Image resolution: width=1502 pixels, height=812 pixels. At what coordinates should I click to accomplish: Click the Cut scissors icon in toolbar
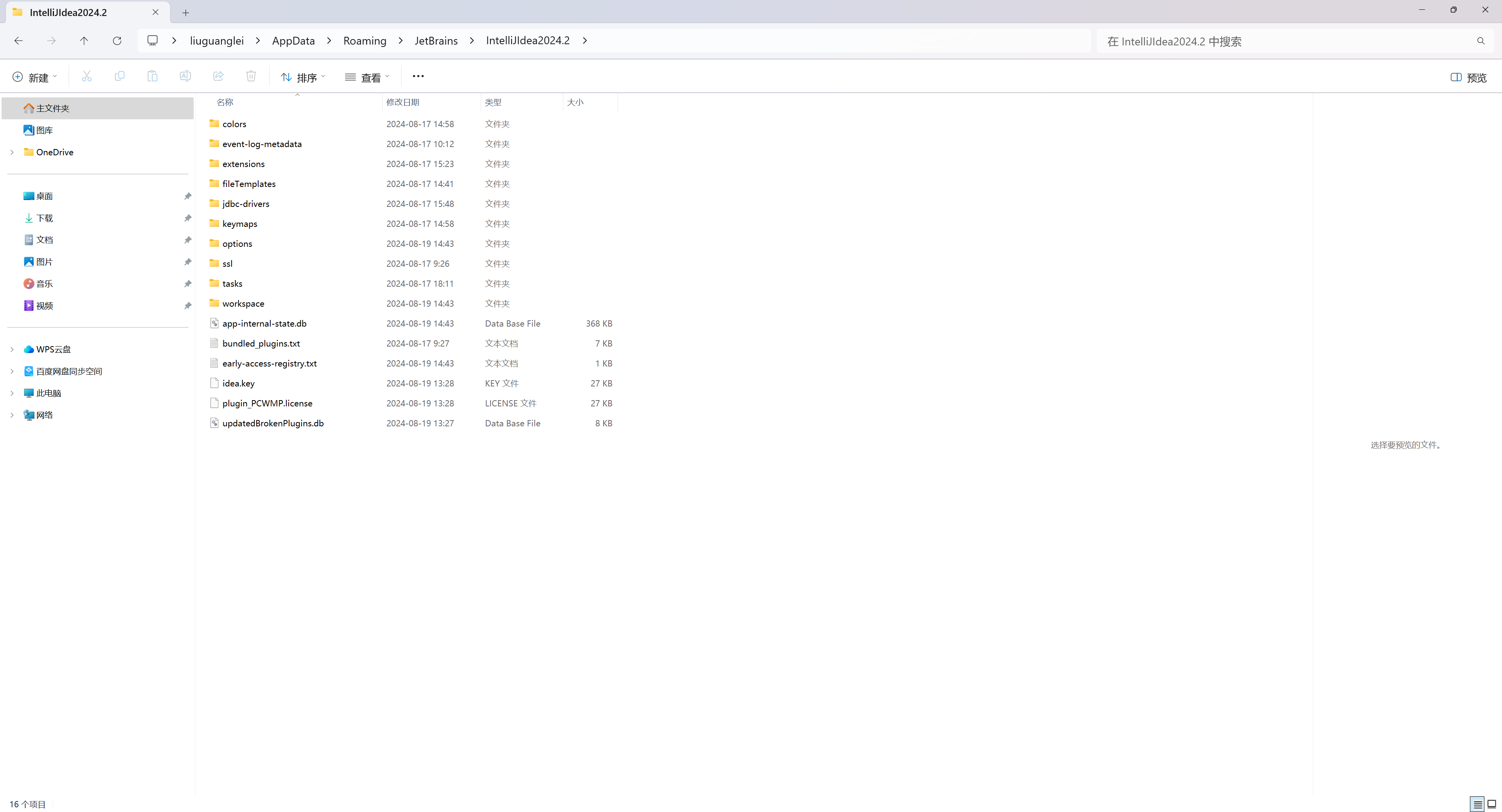click(x=87, y=76)
